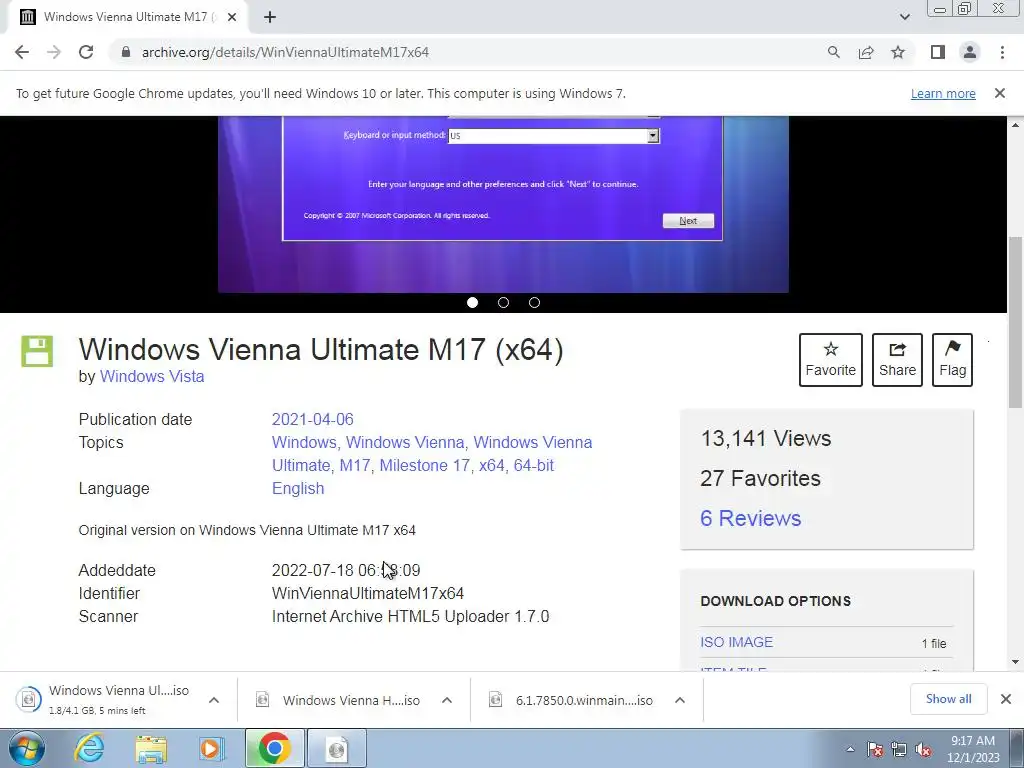The image size is (1024, 768).
Task: Open Windows Explorer from the taskbar
Action: (151, 748)
